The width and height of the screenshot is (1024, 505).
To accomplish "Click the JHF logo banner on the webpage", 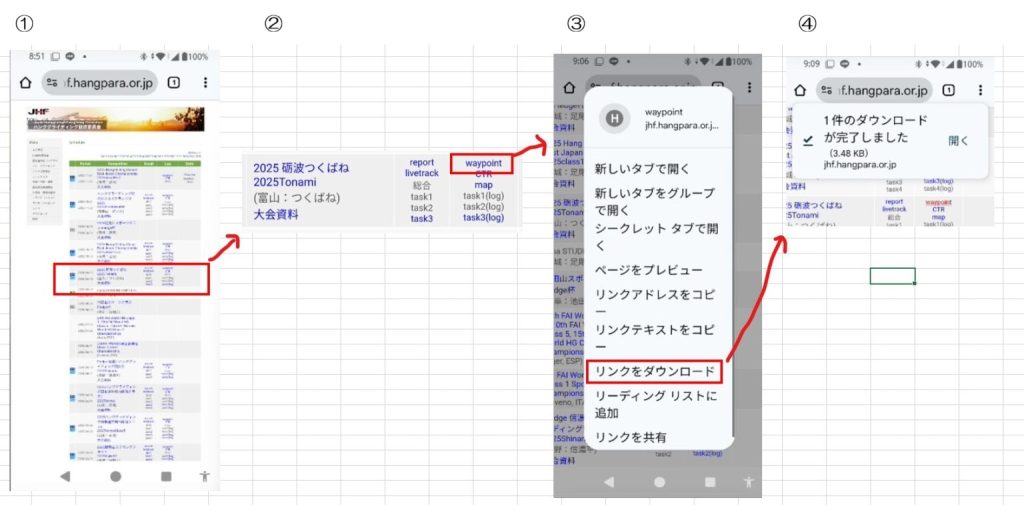I will tap(115, 119).
